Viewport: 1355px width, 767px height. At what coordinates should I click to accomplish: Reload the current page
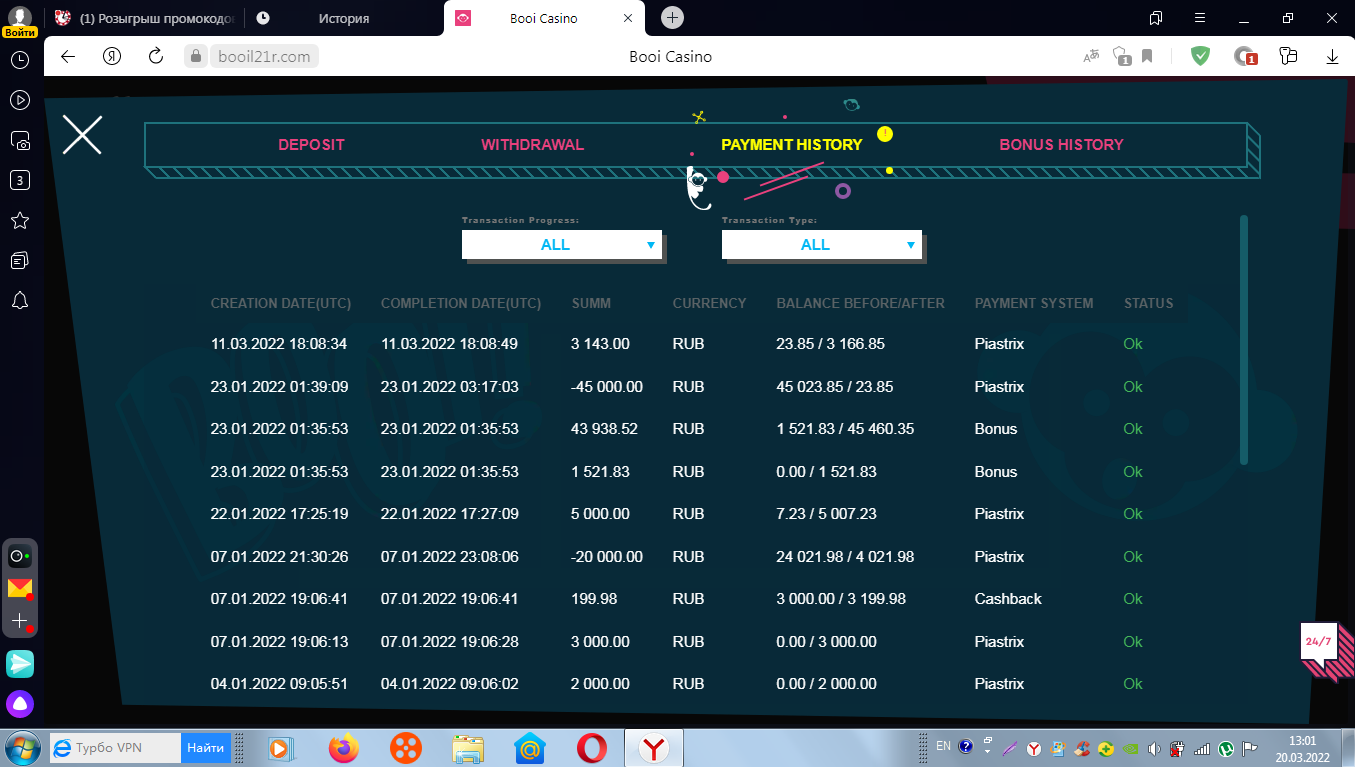[x=156, y=56]
